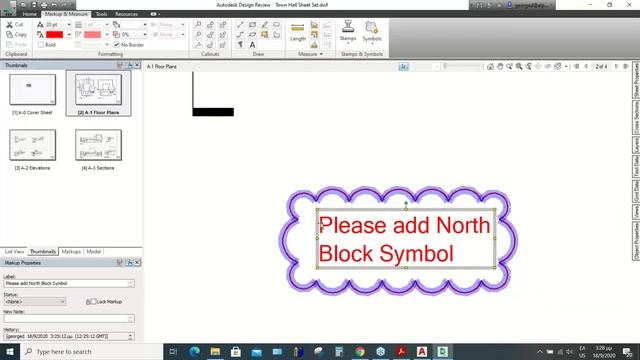This screenshot has width=640, height=360.
Task: Close the Thumbnails panel
Action: point(137,65)
